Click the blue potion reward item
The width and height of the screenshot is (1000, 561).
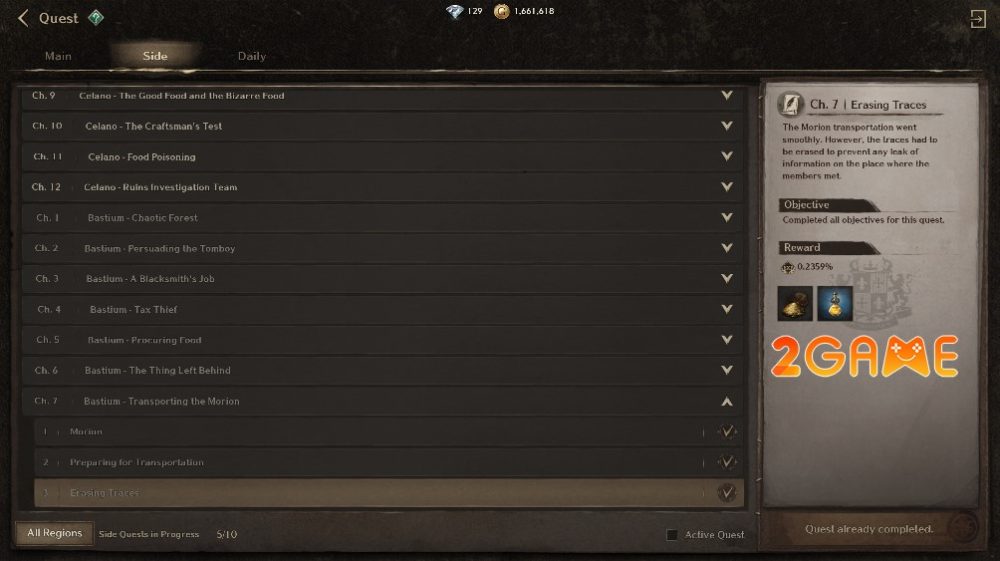click(x=835, y=303)
